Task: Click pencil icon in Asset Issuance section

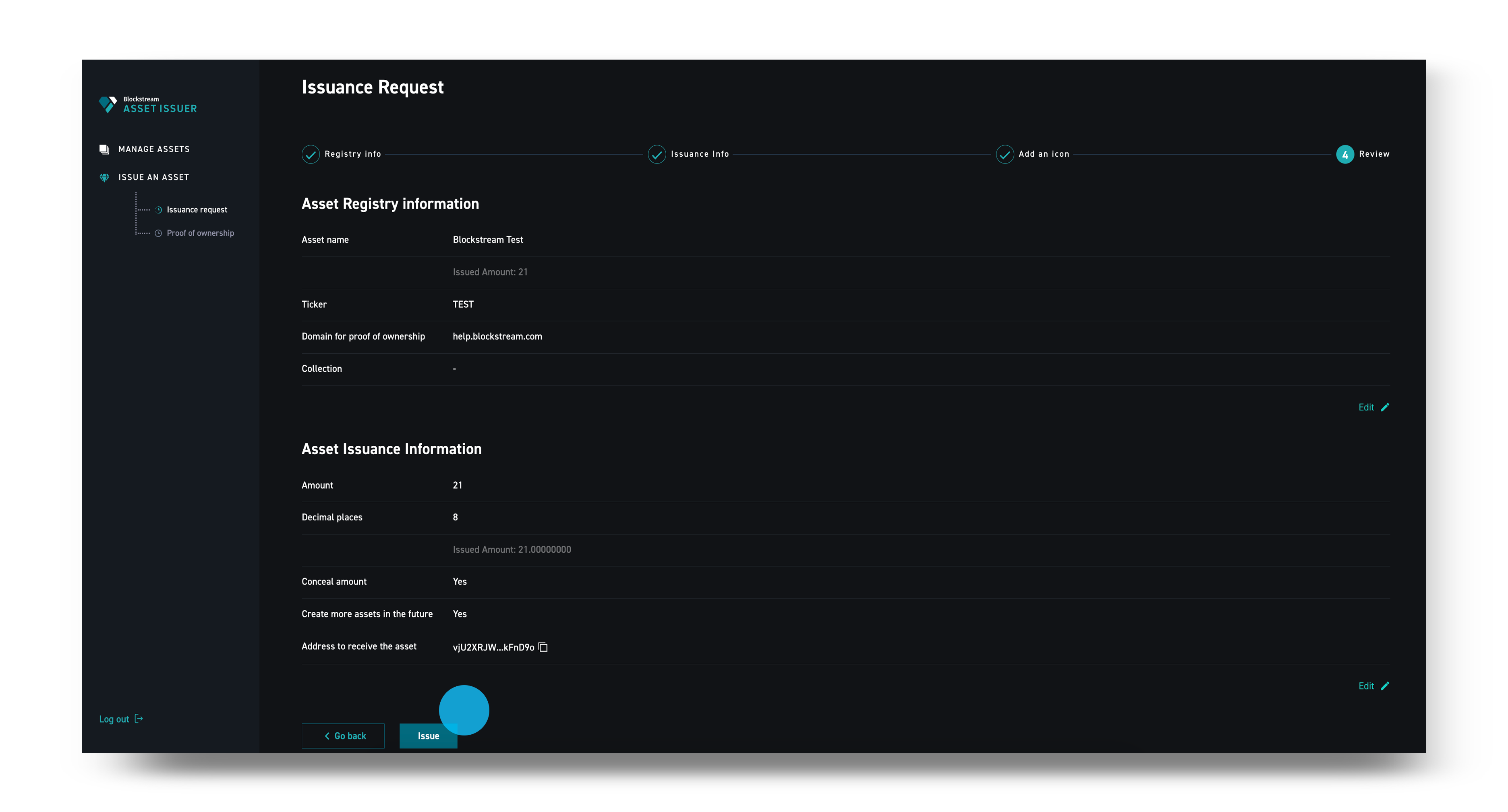Action: click(x=1385, y=686)
